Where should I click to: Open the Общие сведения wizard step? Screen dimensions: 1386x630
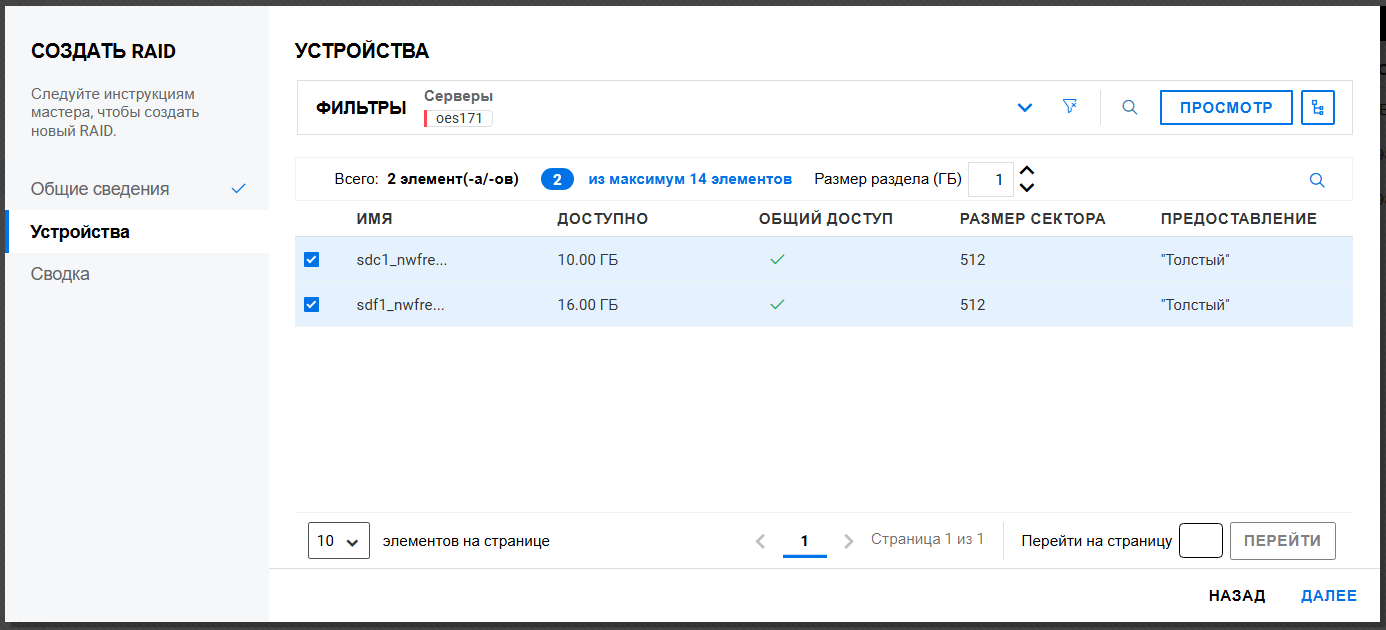tap(100, 189)
